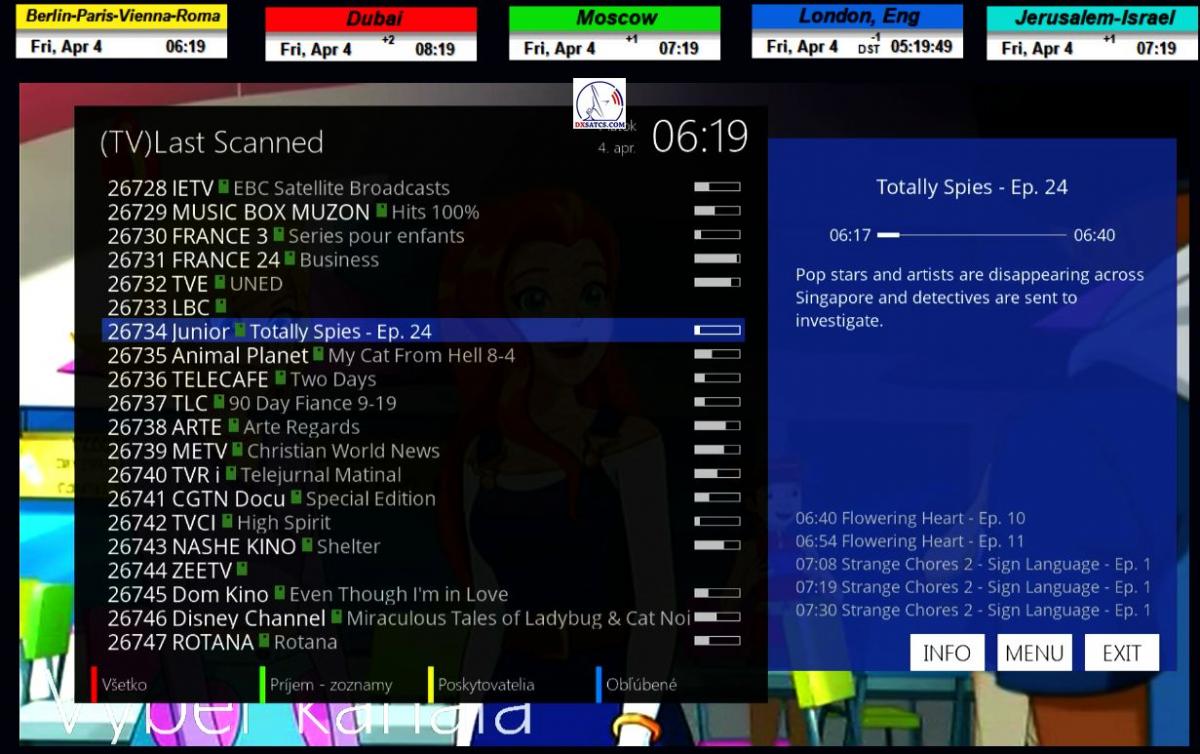
Task: Click green icon next to LBC
Action: click(x=221, y=306)
